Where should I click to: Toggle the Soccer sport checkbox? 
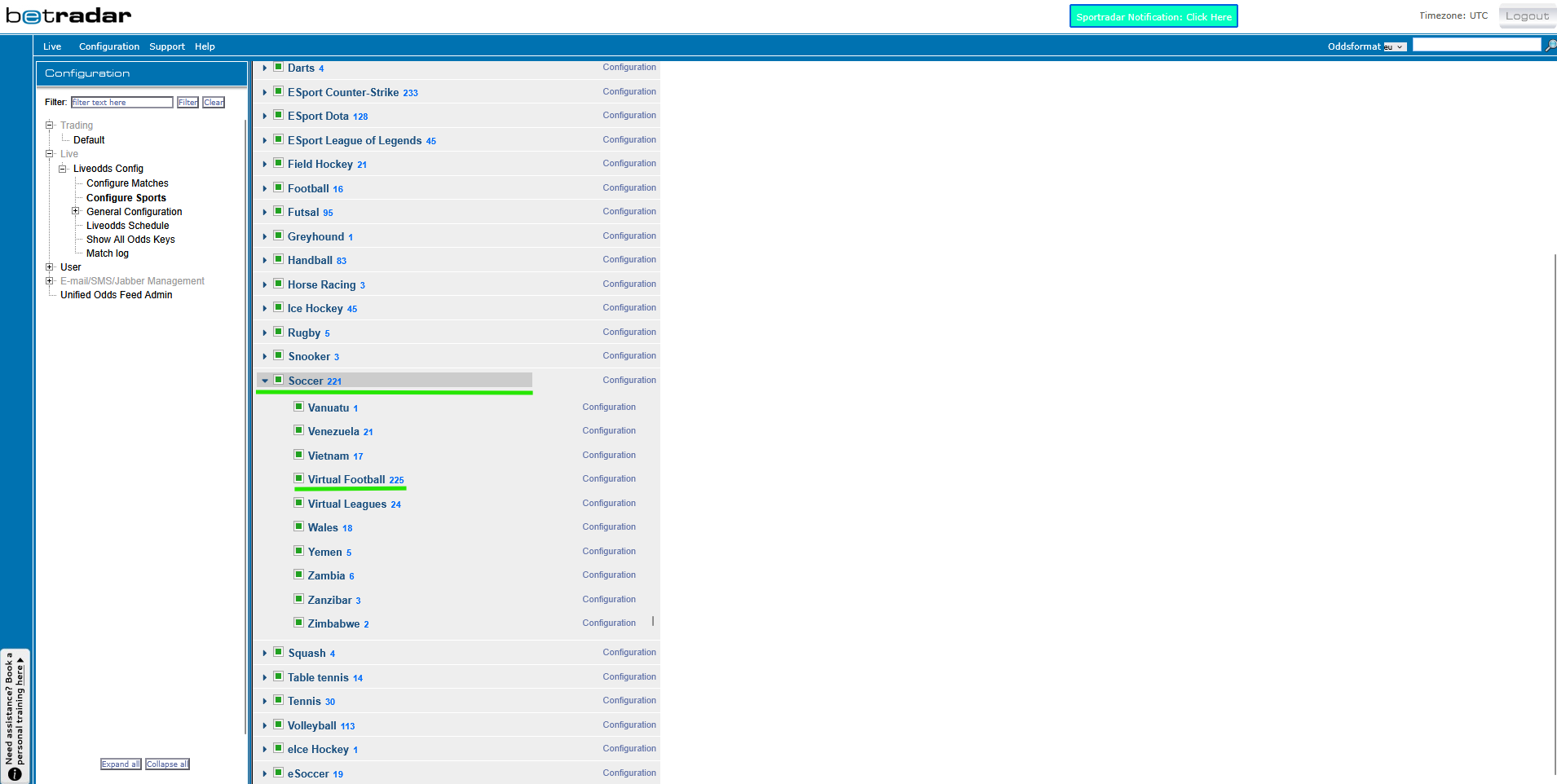coord(279,381)
